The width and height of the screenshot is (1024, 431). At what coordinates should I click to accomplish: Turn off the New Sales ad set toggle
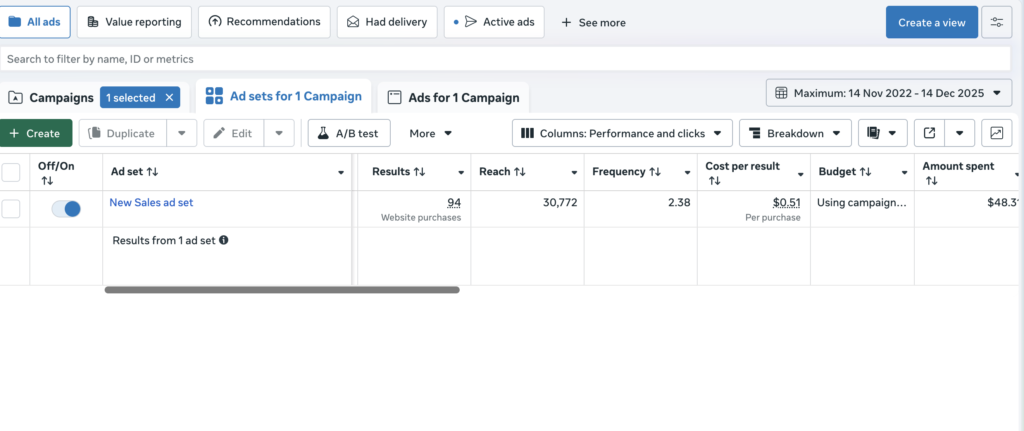tap(66, 208)
